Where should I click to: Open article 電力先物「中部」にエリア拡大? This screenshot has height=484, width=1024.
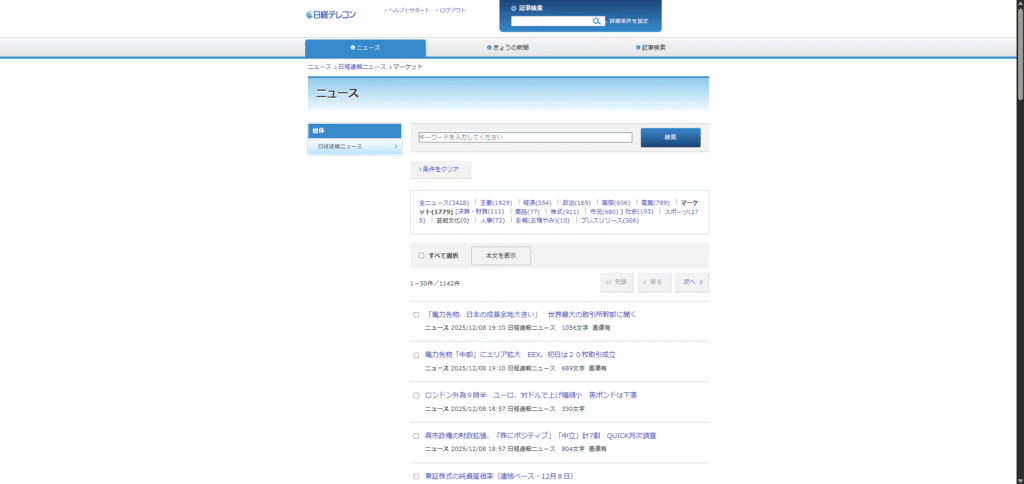pyautogui.click(x=520, y=355)
